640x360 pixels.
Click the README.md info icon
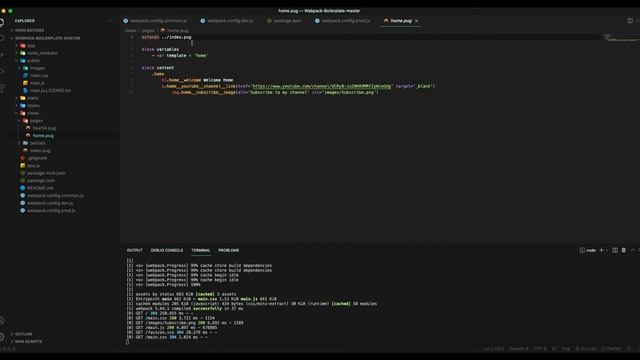[23, 188]
